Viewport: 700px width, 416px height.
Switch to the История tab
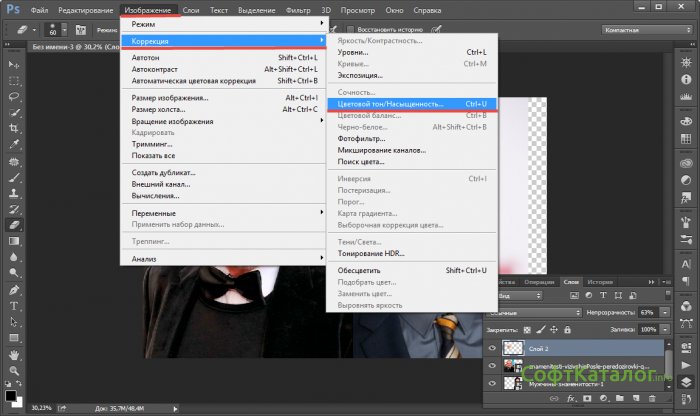[x=600, y=282]
